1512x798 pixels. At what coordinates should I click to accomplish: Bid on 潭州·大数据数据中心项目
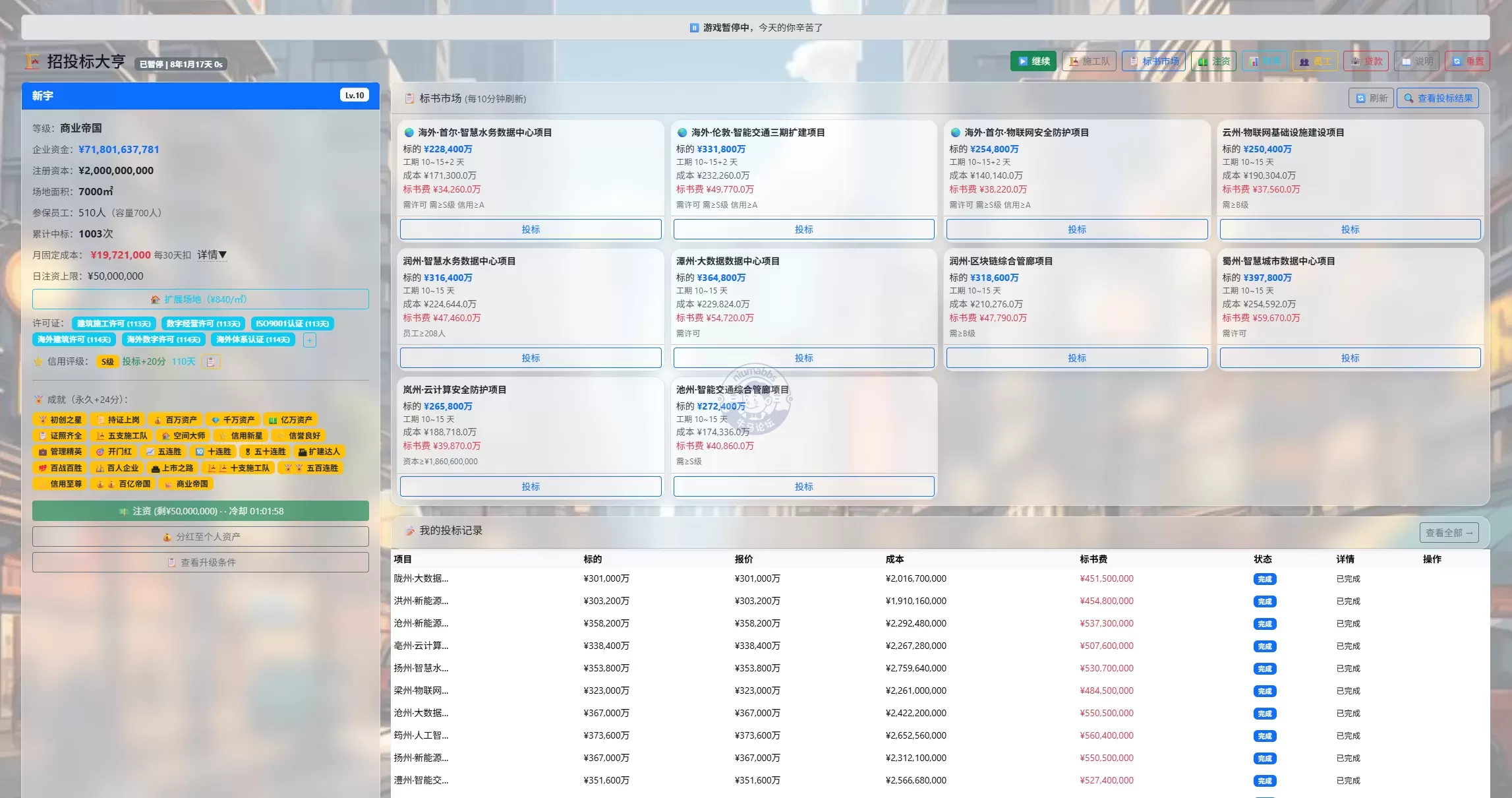[803, 358]
